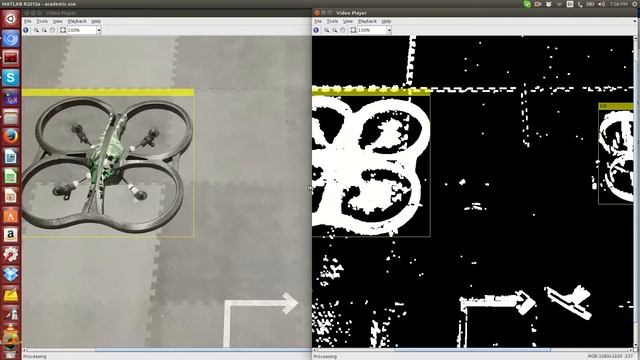Image resolution: width=640 pixels, height=360 pixels.
Task: Open LibreOffice Impress from the dock
Action: pos(11,196)
